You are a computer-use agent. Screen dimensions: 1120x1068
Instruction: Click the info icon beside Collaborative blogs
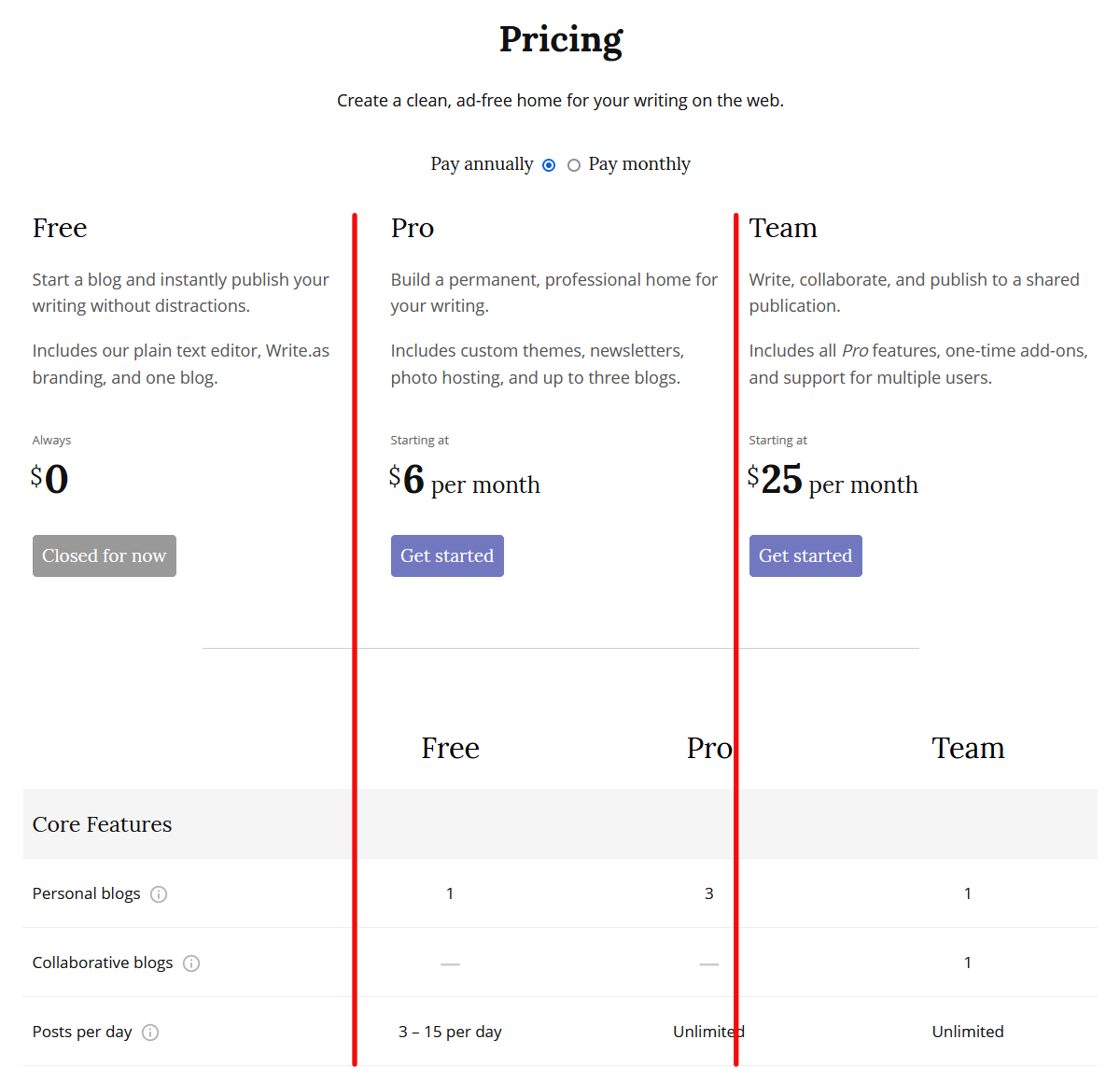(191, 963)
